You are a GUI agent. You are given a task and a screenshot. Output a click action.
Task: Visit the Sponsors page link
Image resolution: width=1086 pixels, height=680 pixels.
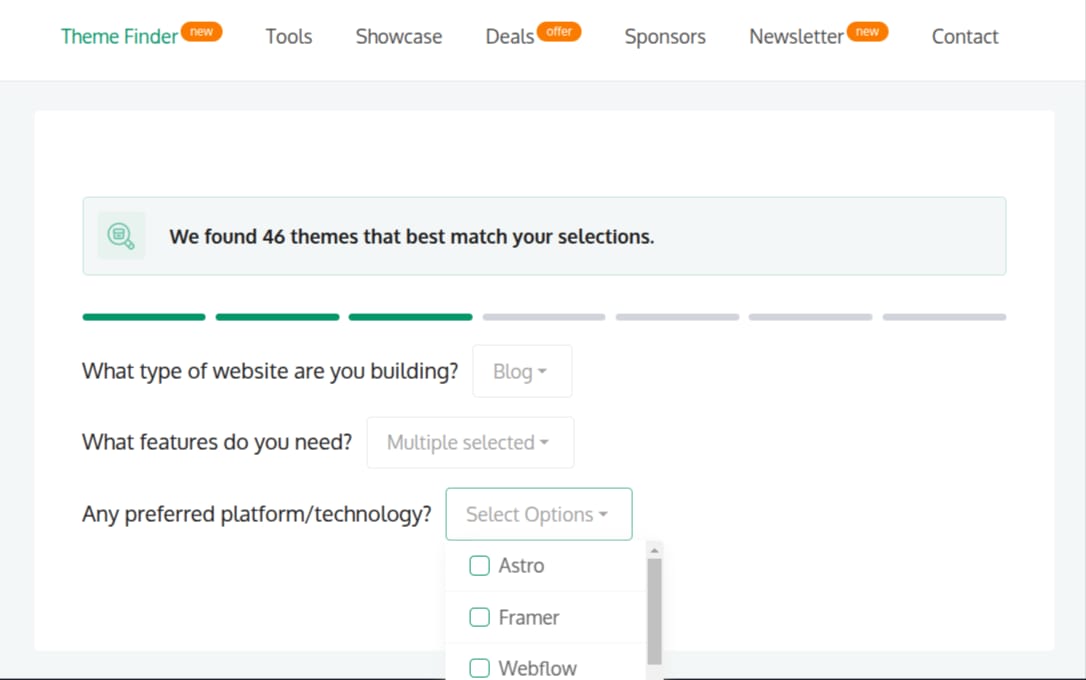(665, 37)
